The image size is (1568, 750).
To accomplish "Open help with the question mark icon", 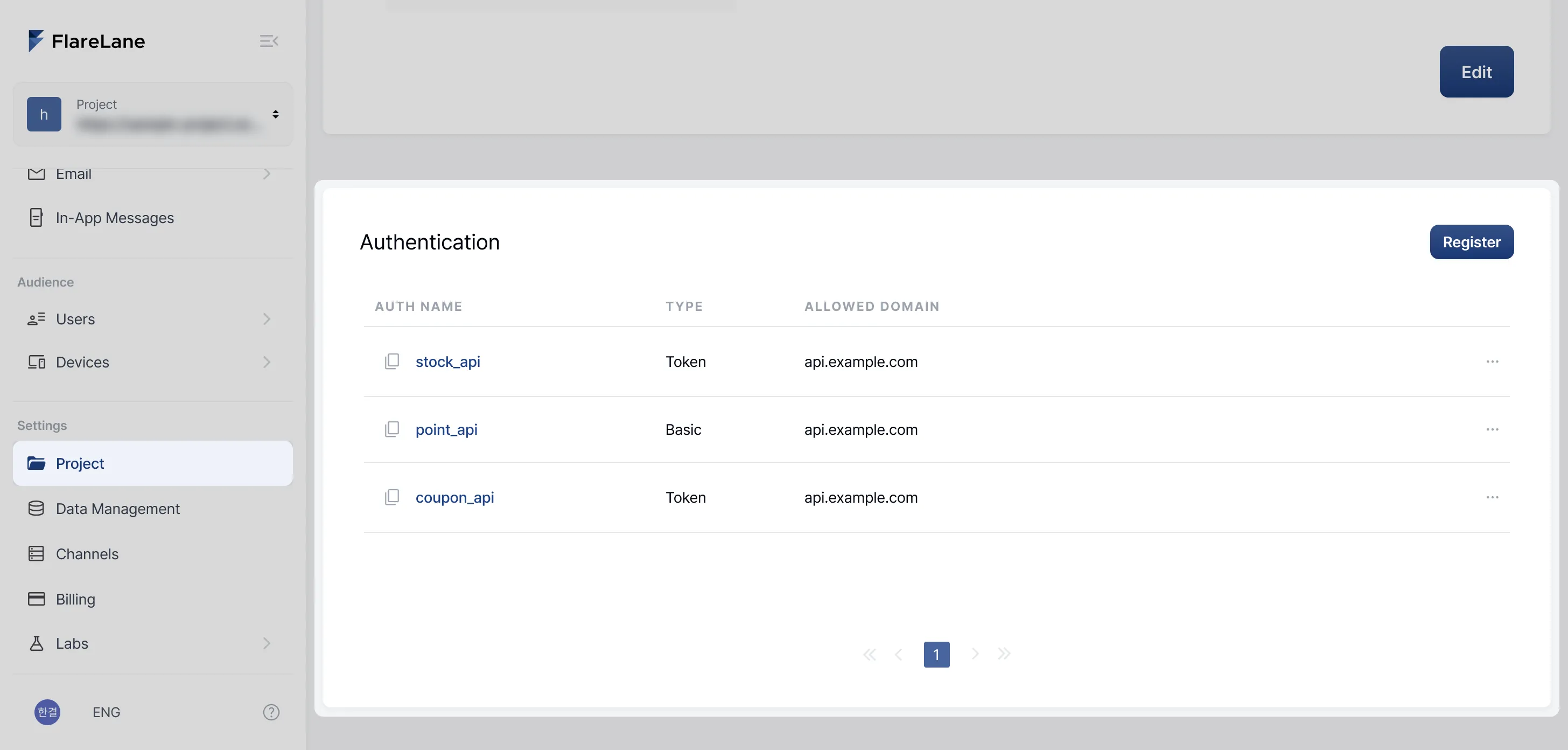I will (271, 712).
